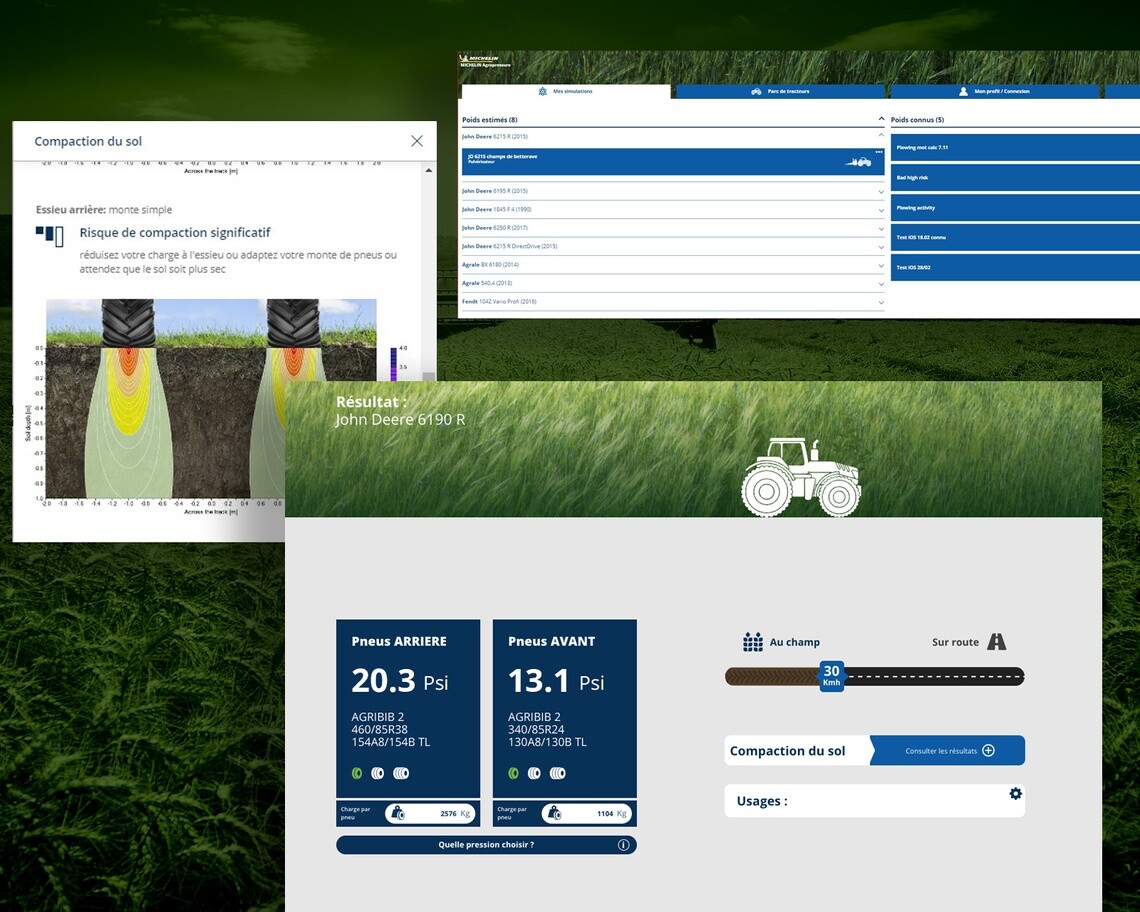Click the weight icon in front load field
Image resolution: width=1140 pixels, height=912 pixels.
point(553,813)
